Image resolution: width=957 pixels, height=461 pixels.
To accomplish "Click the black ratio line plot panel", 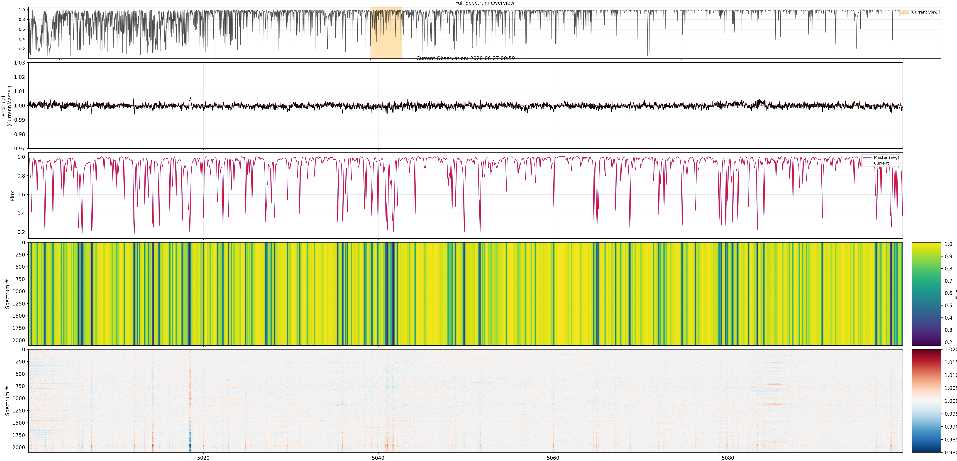I will point(465,105).
